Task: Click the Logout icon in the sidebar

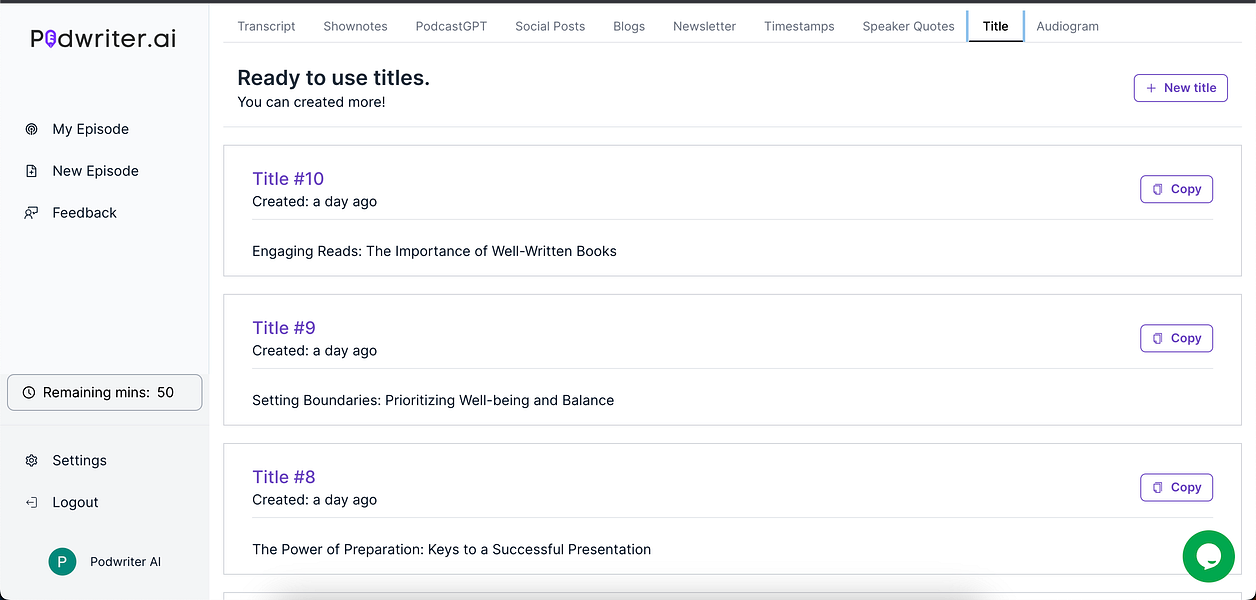Action: [32, 502]
